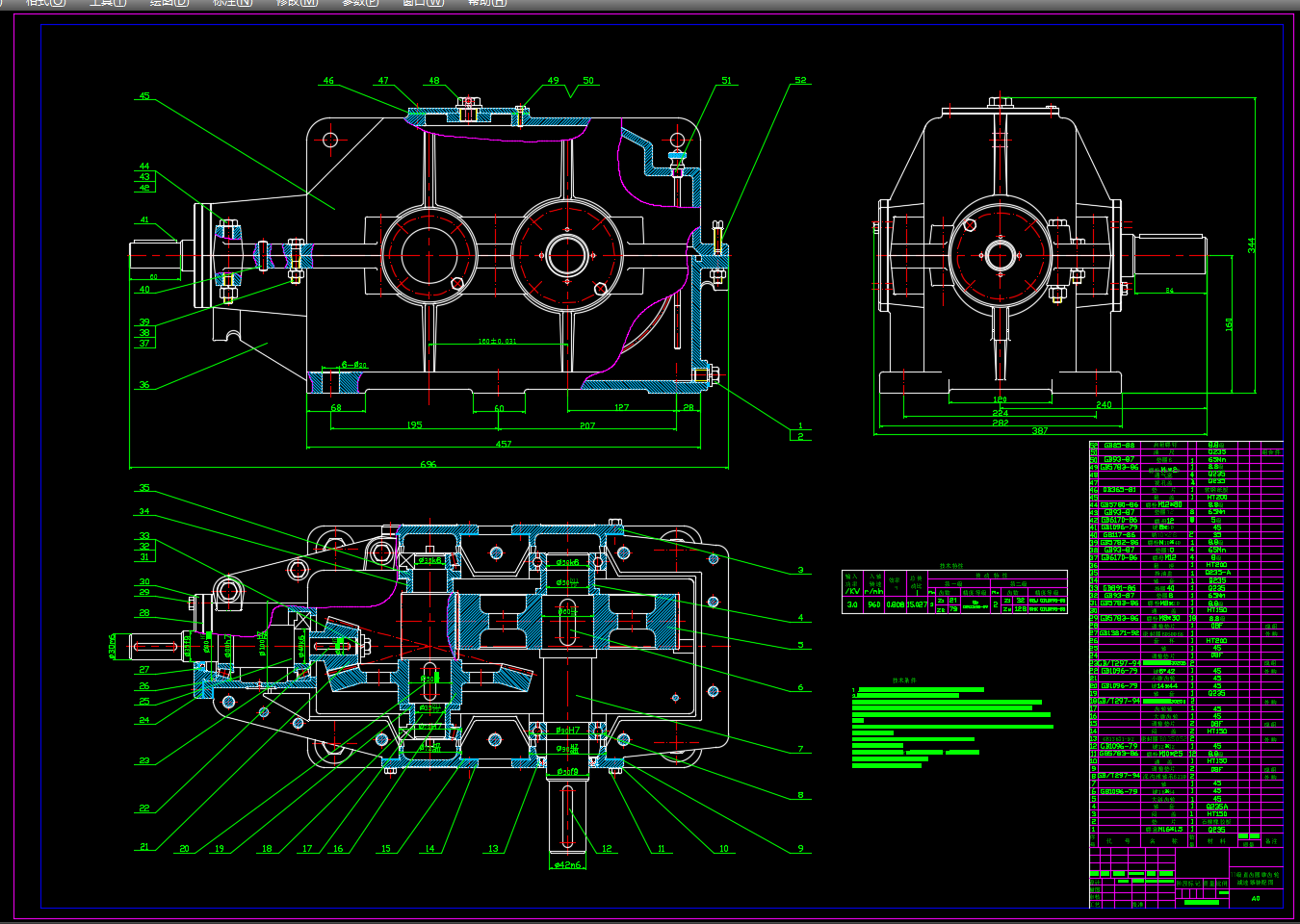Image resolution: width=1300 pixels, height=924 pixels.
Task: Open the 窗口(W) Window menu
Action: [423, 3]
